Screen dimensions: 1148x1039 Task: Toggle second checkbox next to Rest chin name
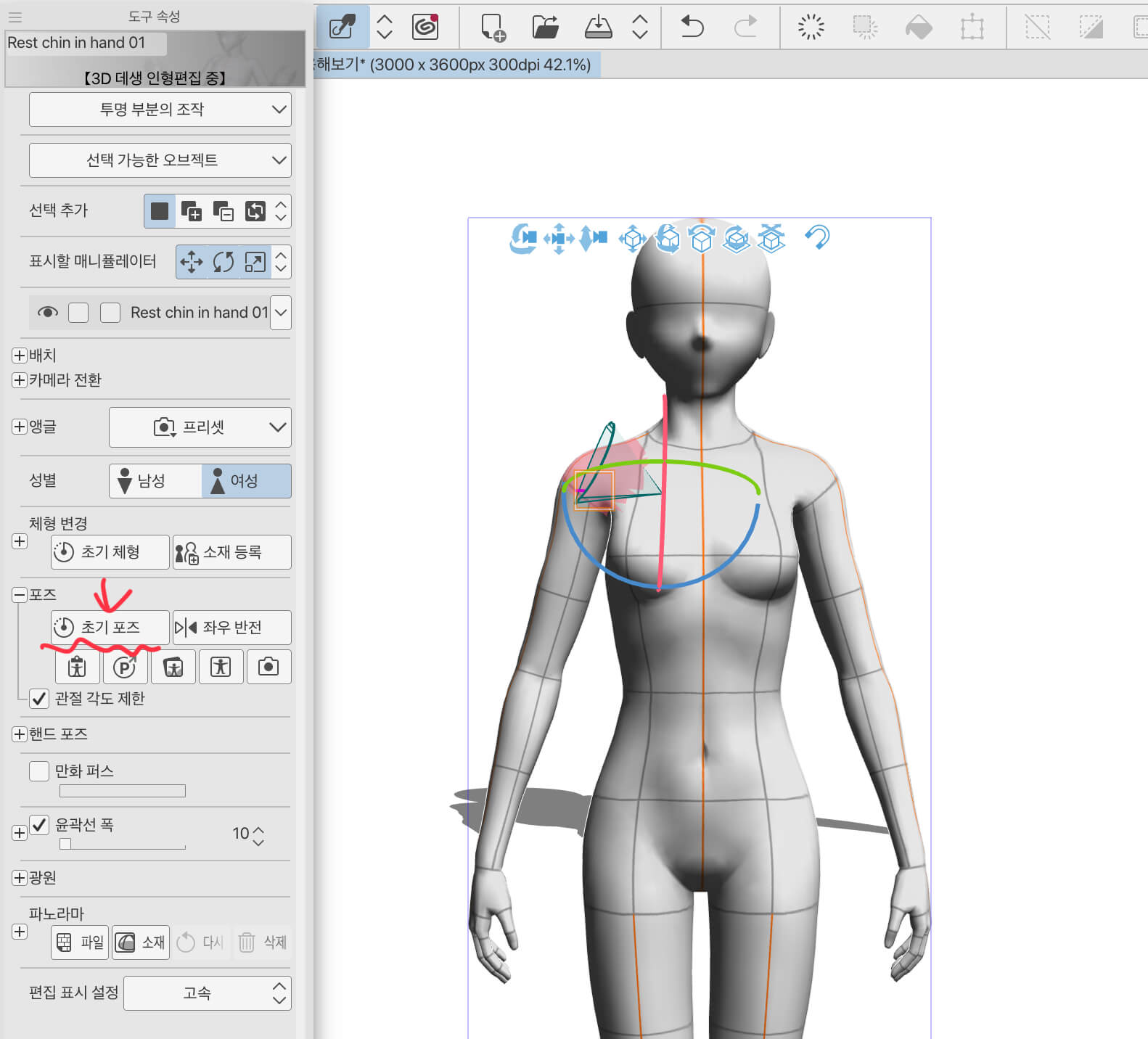(110, 313)
